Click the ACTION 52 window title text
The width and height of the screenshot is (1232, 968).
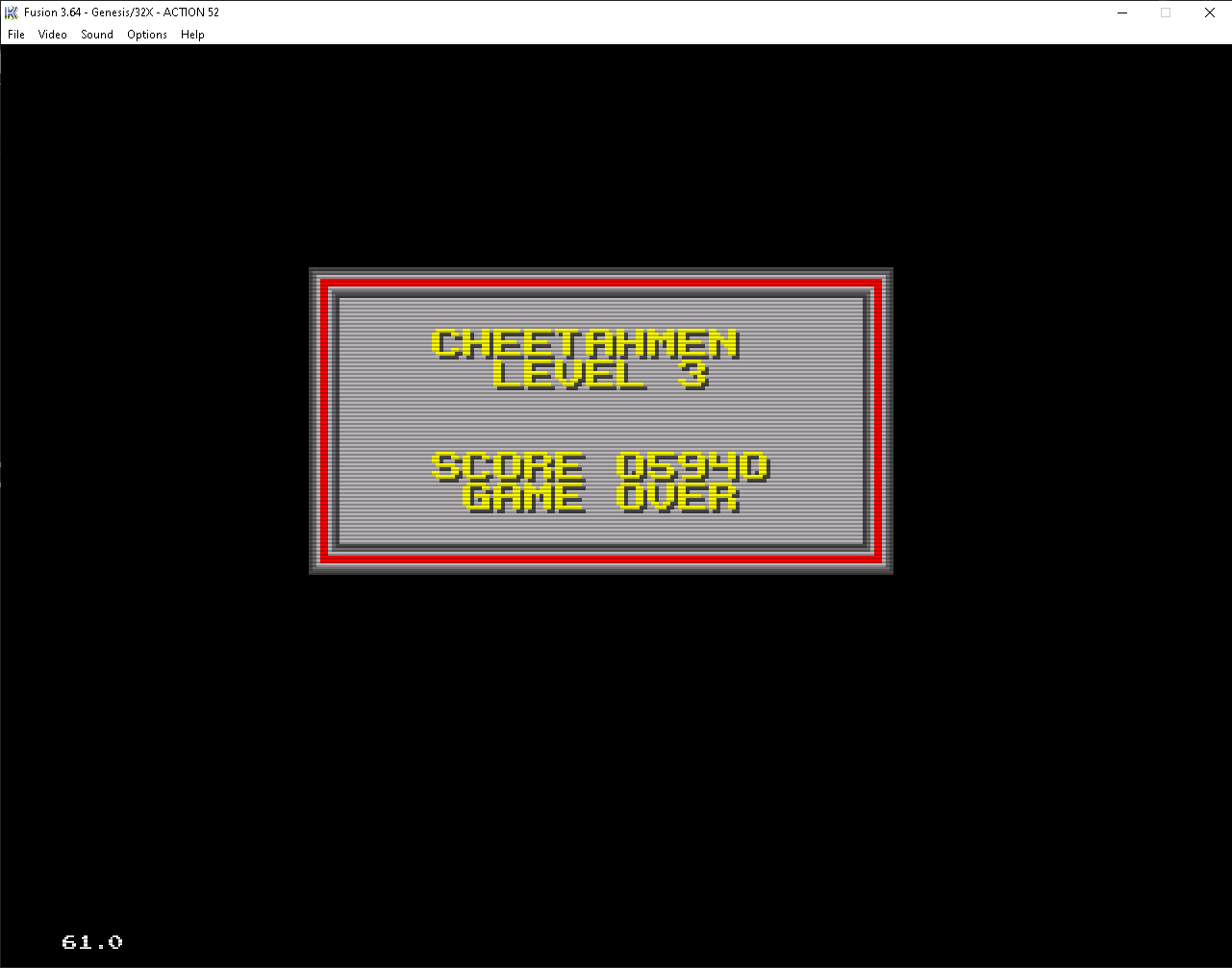pos(191,12)
